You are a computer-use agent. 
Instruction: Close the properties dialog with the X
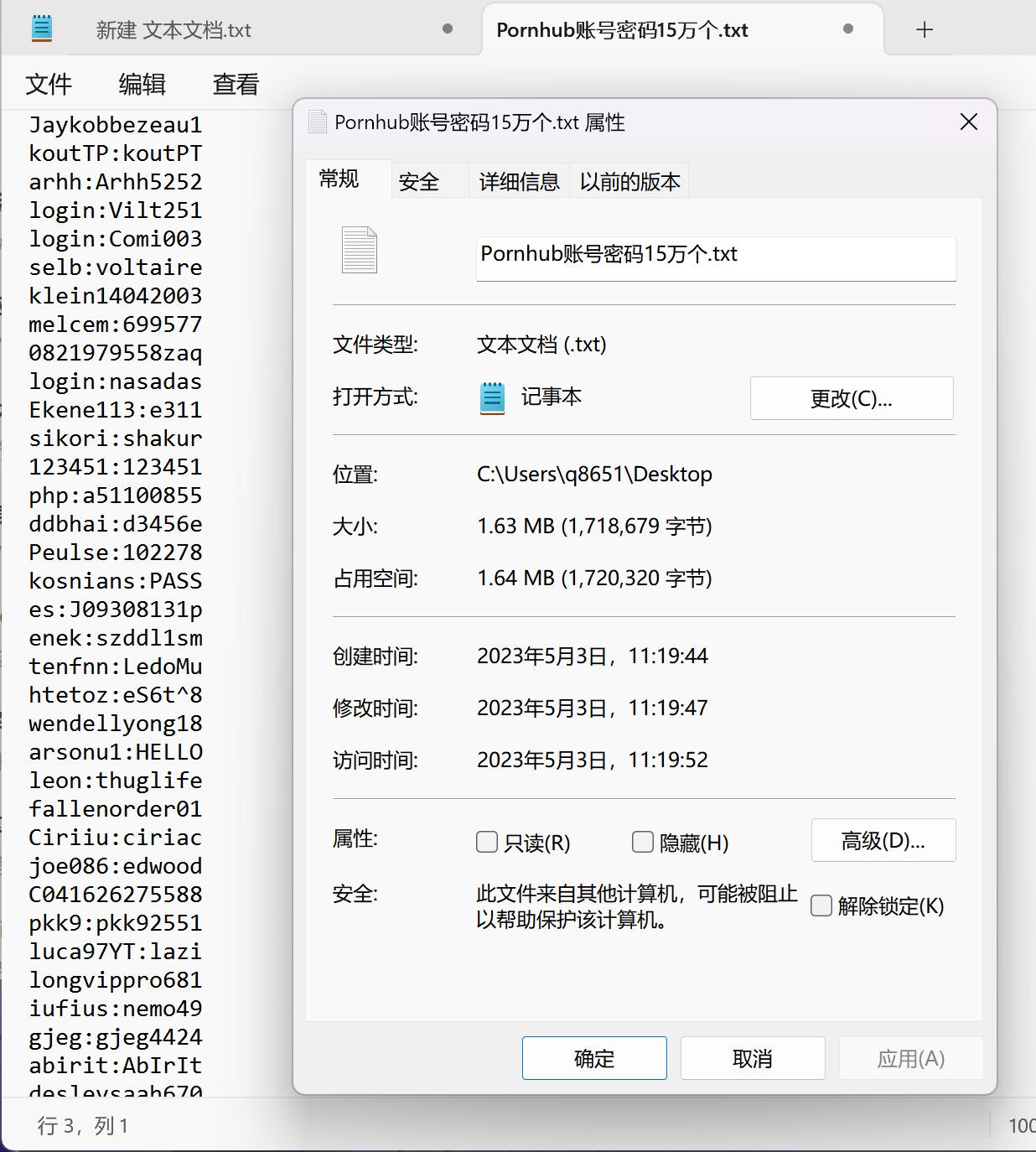click(969, 122)
